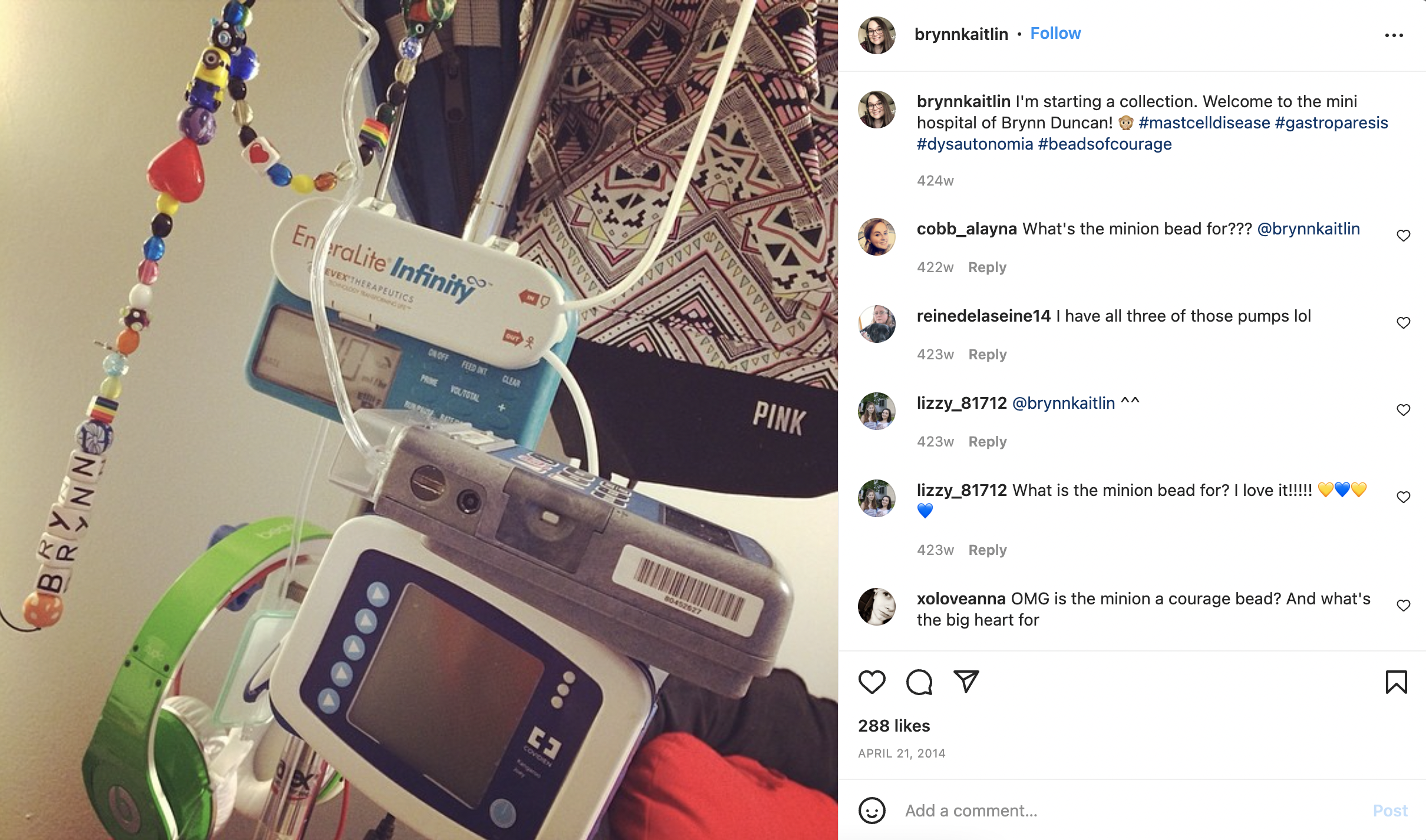The image size is (1426, 840).
Task: Open xoloveanna's profile avatar
Action: click(x=876, y=606)
